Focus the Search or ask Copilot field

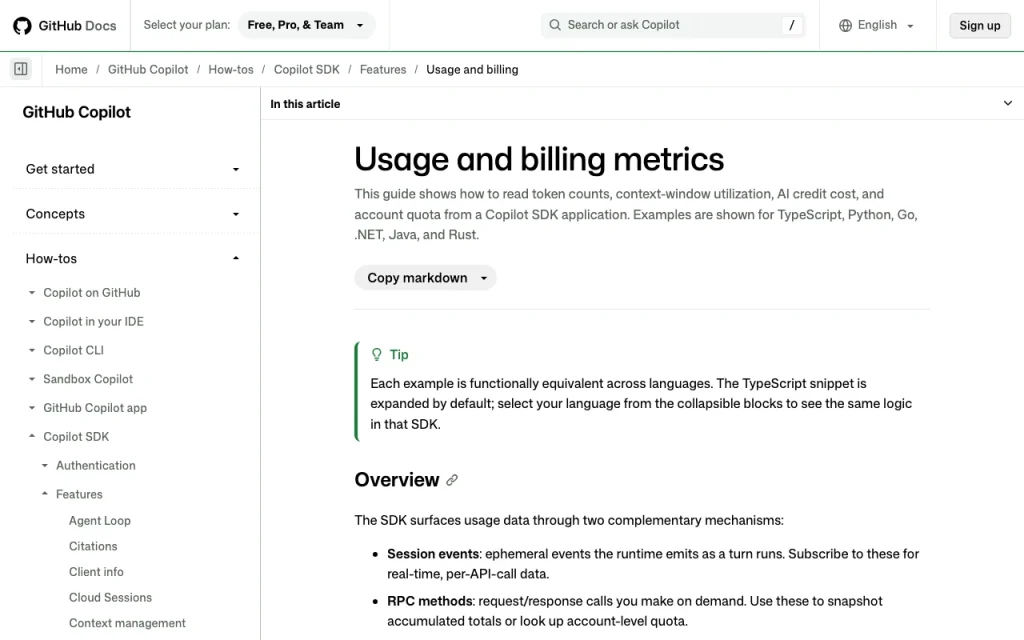coord(673,25)
